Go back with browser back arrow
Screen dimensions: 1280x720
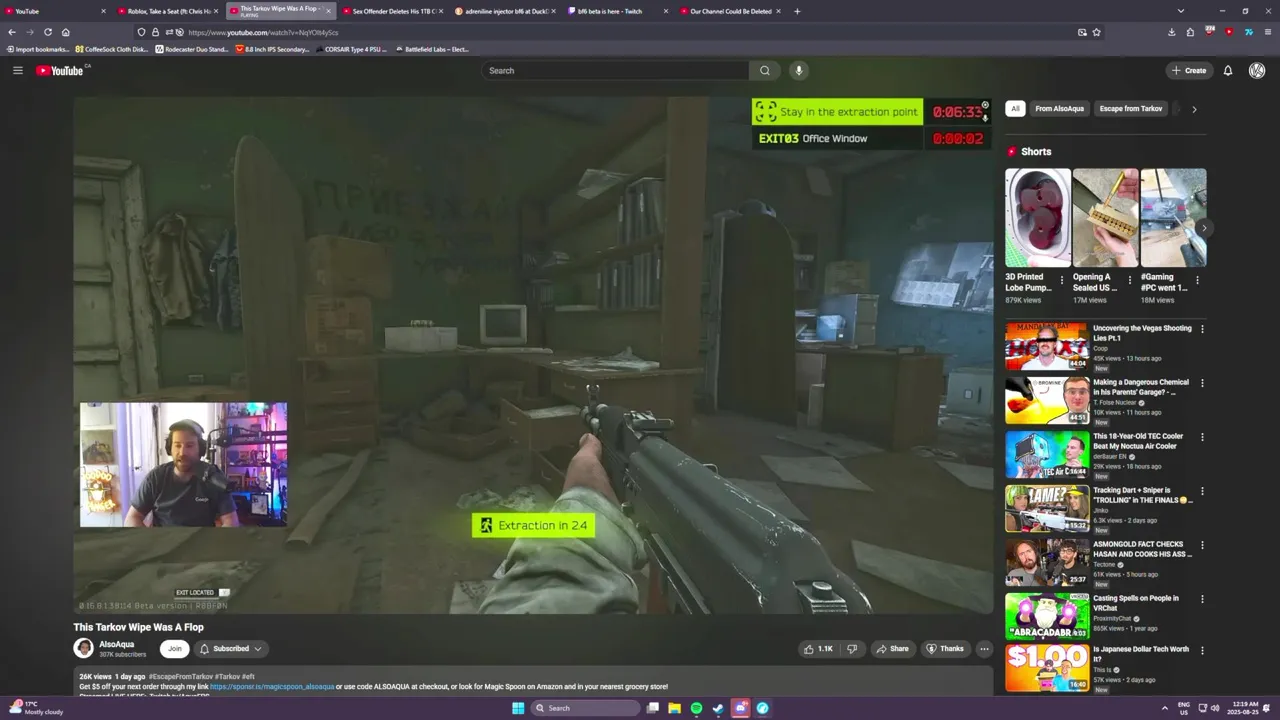12,32
